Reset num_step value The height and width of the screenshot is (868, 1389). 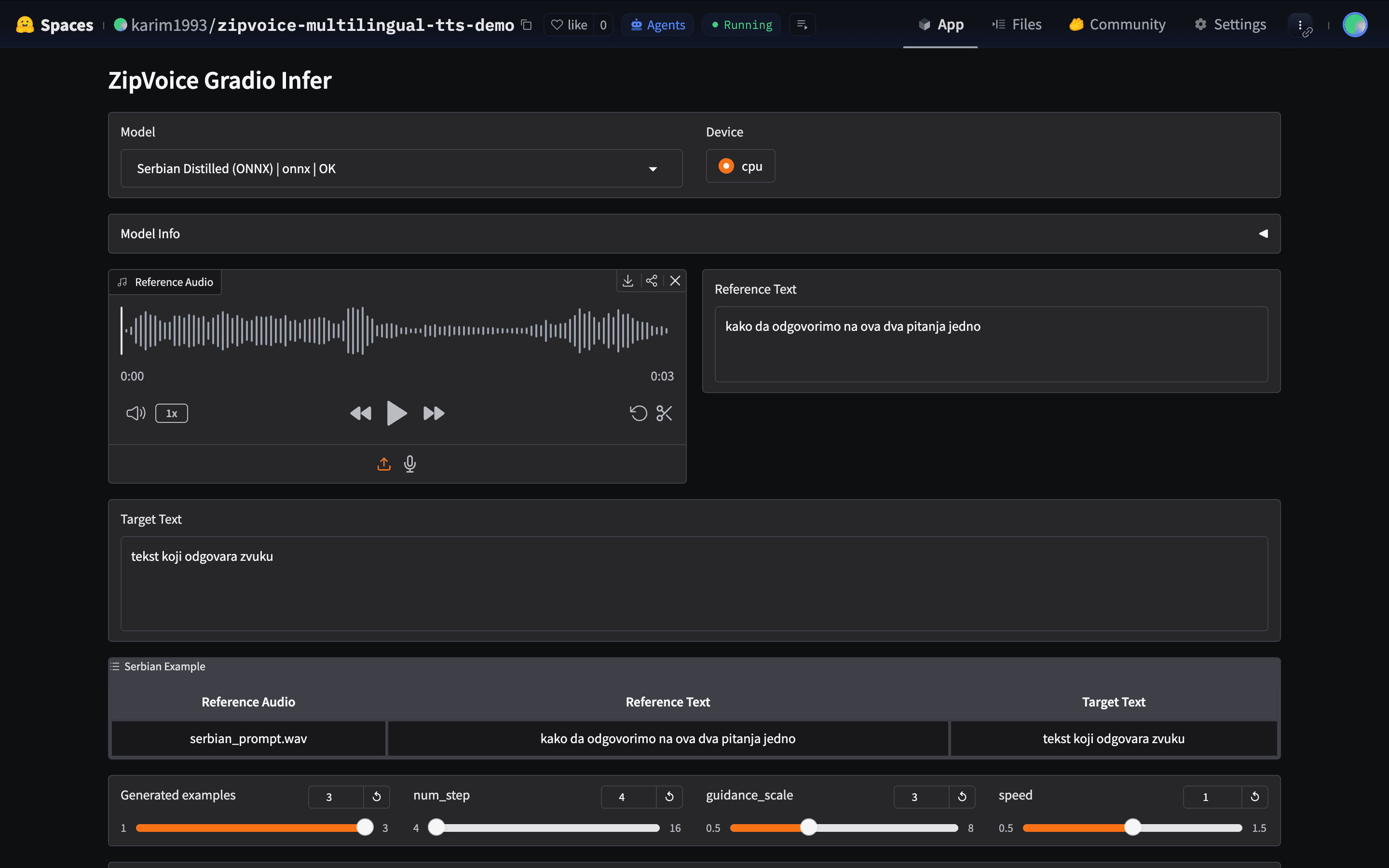click(669, 797)
